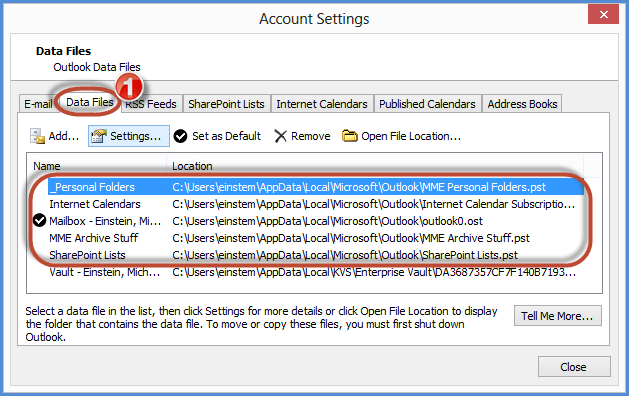629x396 pixels.
Task: Click the Close button at bottom
Action: (x=574, y=367)
